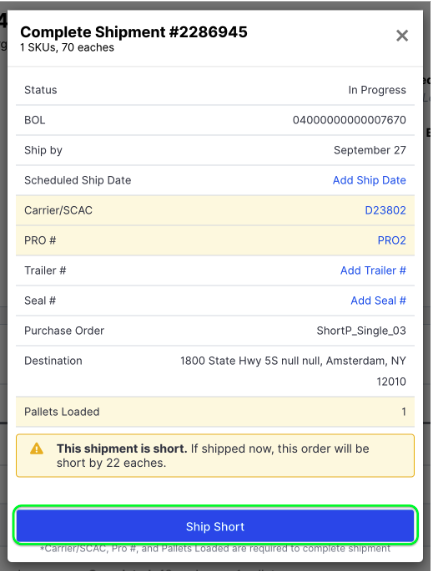
Task: Edit the Carrier/SCAC value D23802
Action: [385, 210]
